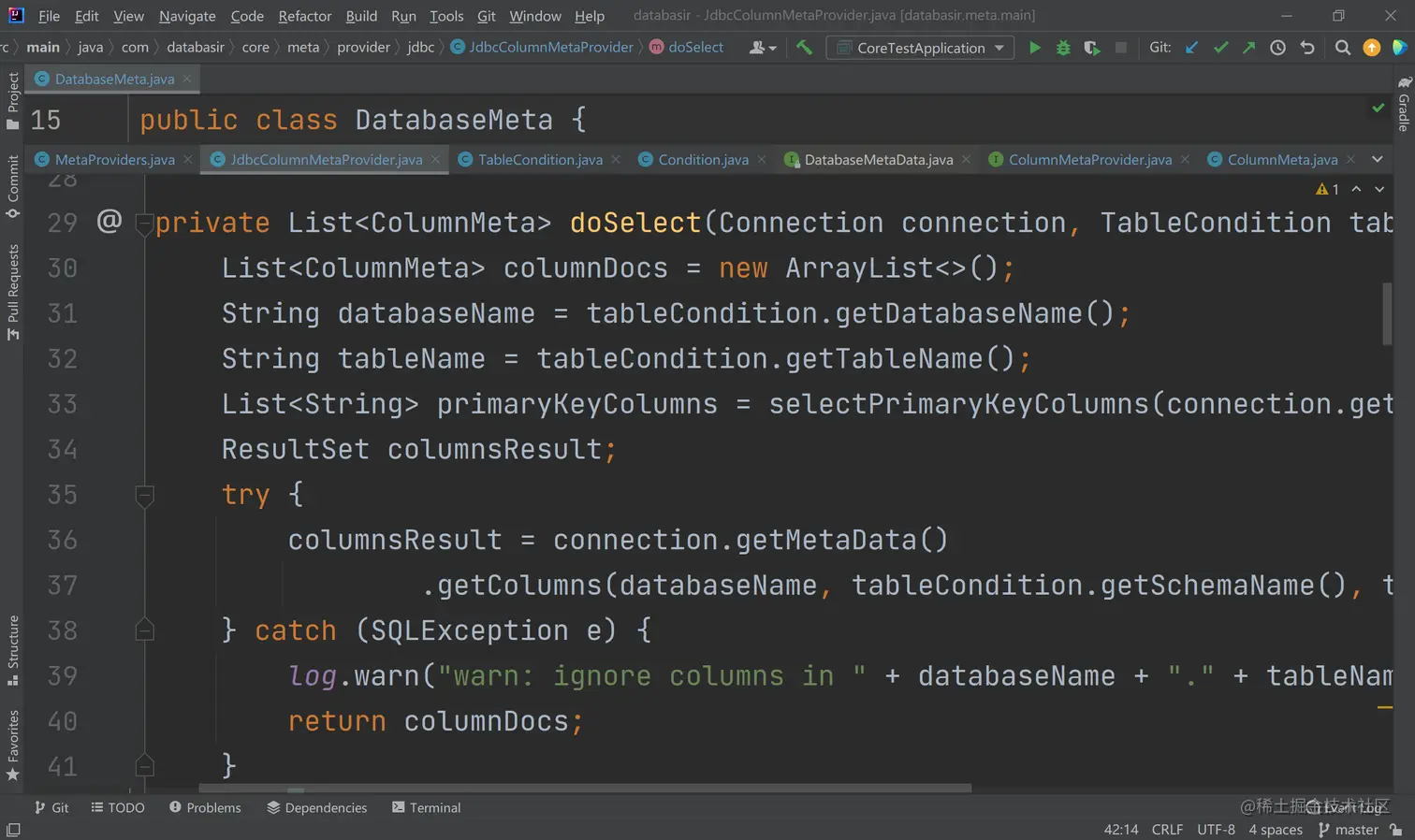
Task: Go to previous highlighted error arrow
Action: click(1356, 189)
